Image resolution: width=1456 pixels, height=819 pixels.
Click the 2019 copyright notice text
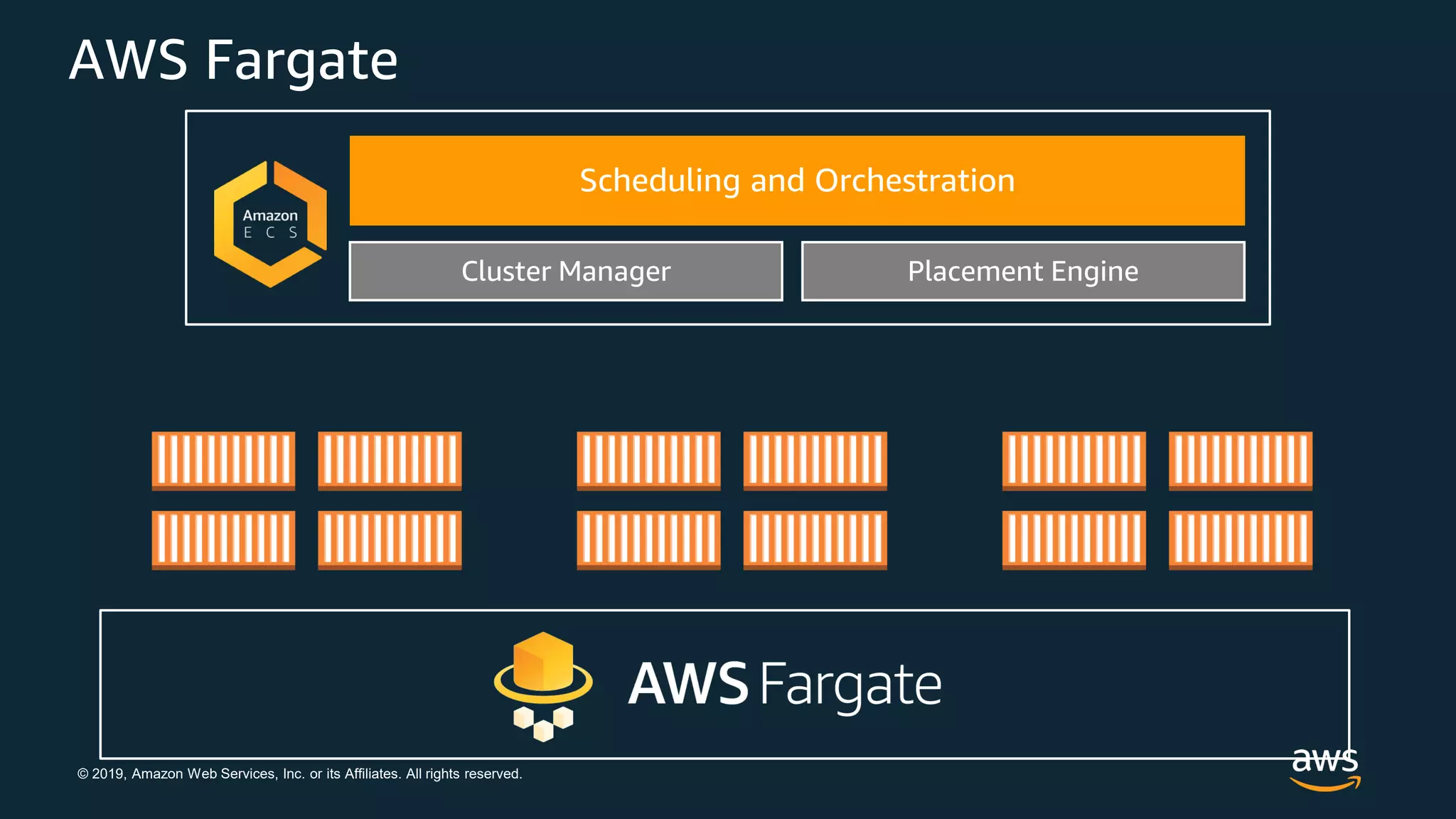click(299, 773)
